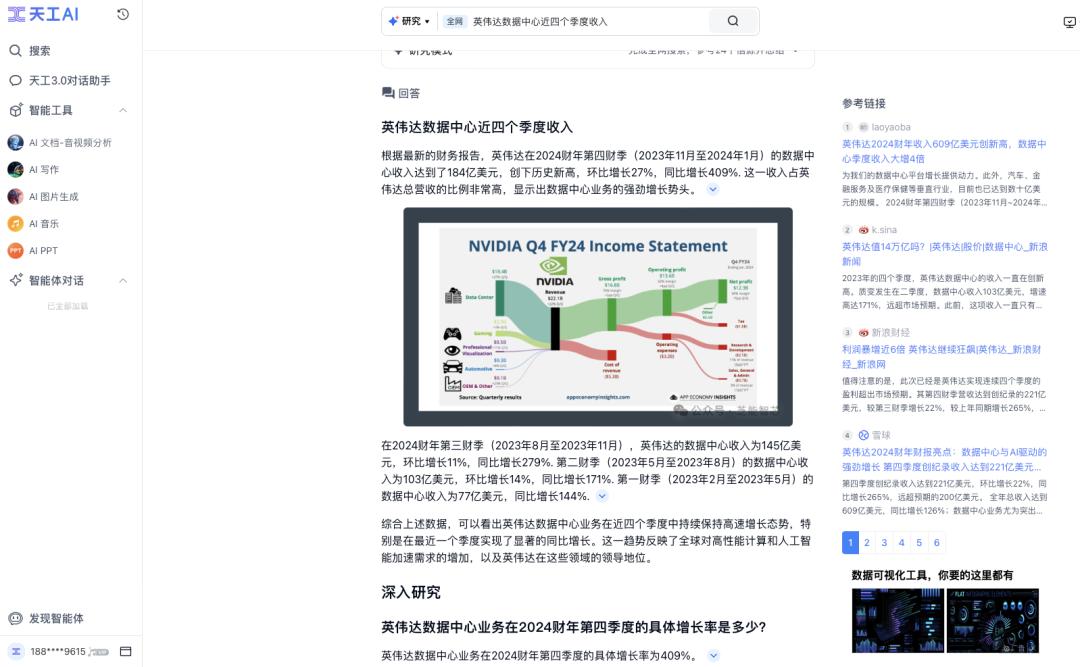This screenshot has width=1080, height=667.
Task: Click the k.sina source icon
Action: pyautogui.click(x=863, y=230)
